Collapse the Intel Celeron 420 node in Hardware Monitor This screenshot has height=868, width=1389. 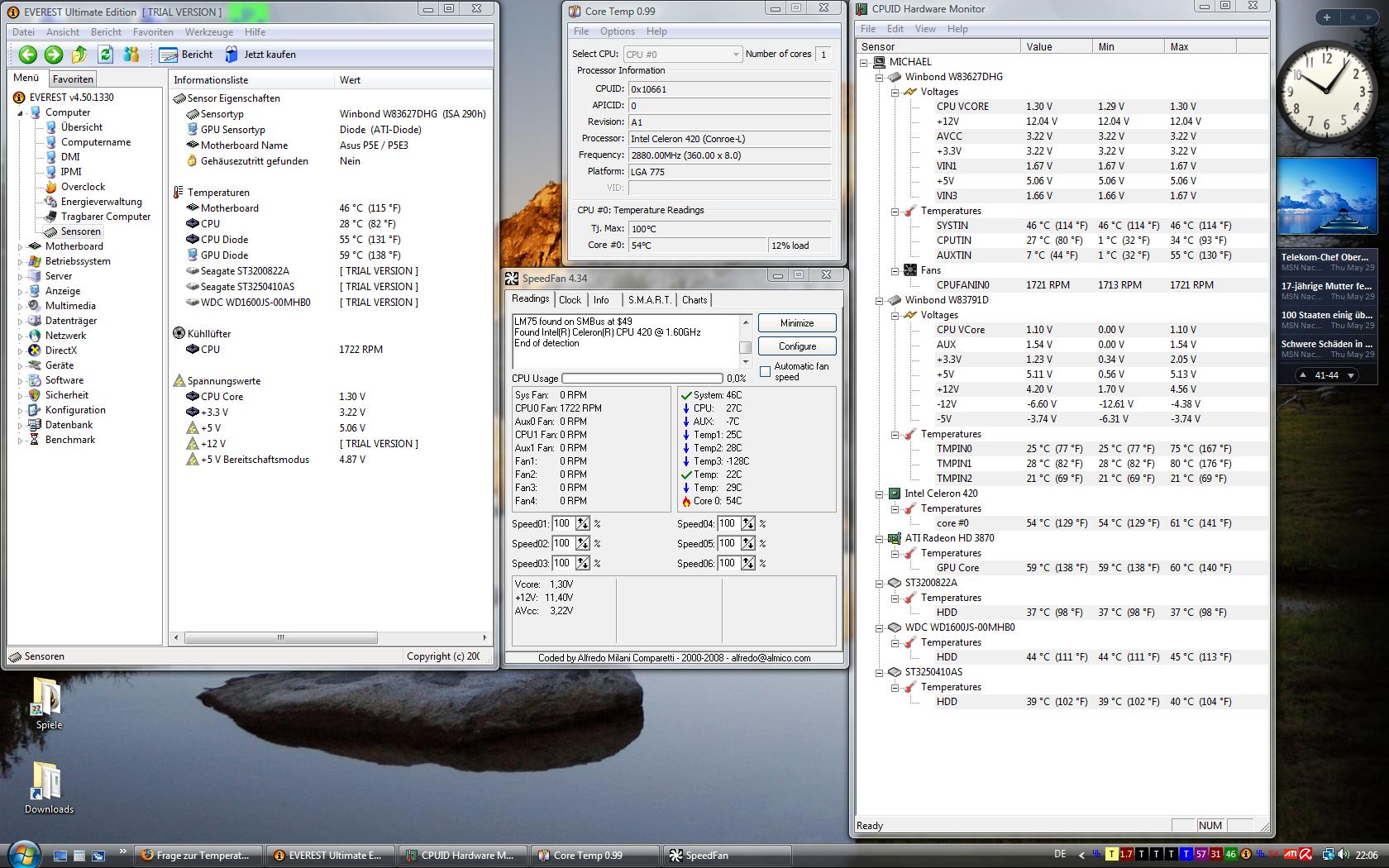click(x=879, y=494)
